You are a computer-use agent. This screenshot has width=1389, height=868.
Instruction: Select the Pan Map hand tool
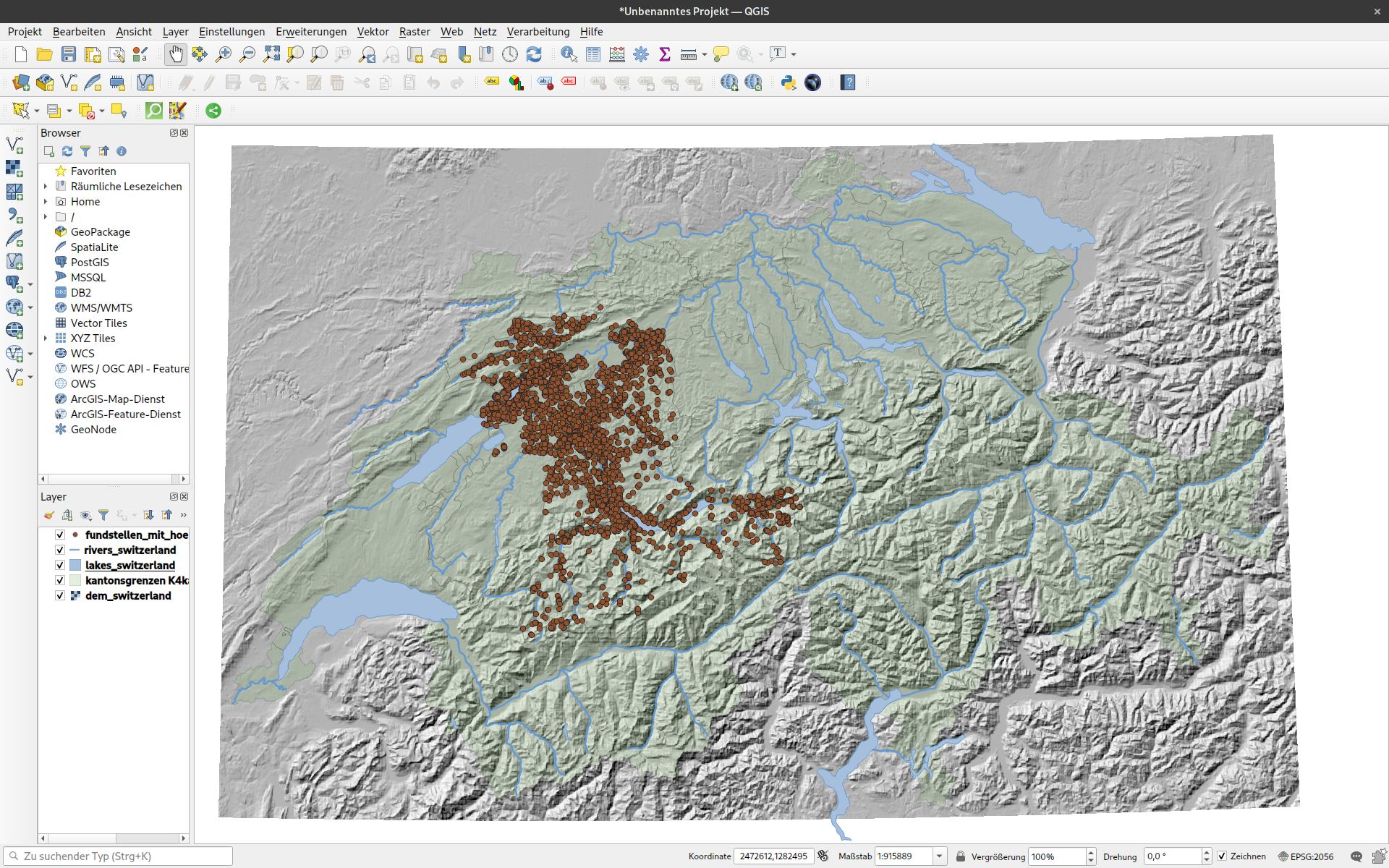click(176, 54)
